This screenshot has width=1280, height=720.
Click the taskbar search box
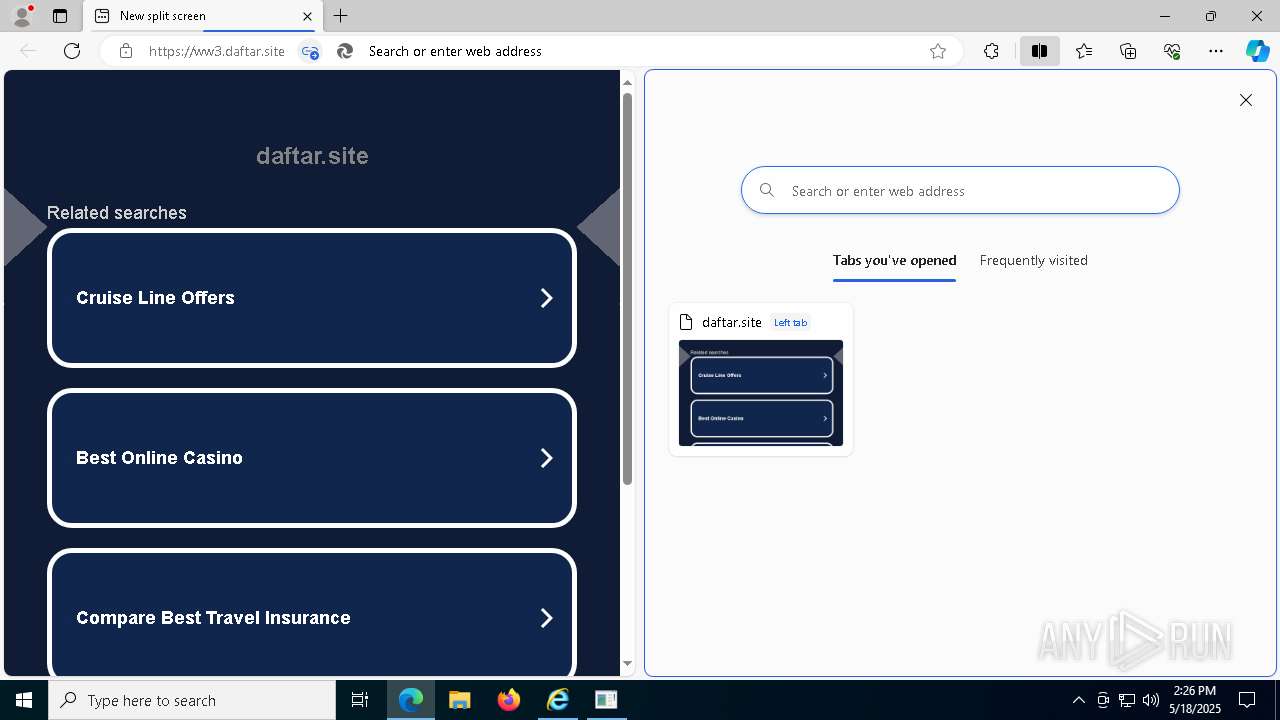[192, 700]
